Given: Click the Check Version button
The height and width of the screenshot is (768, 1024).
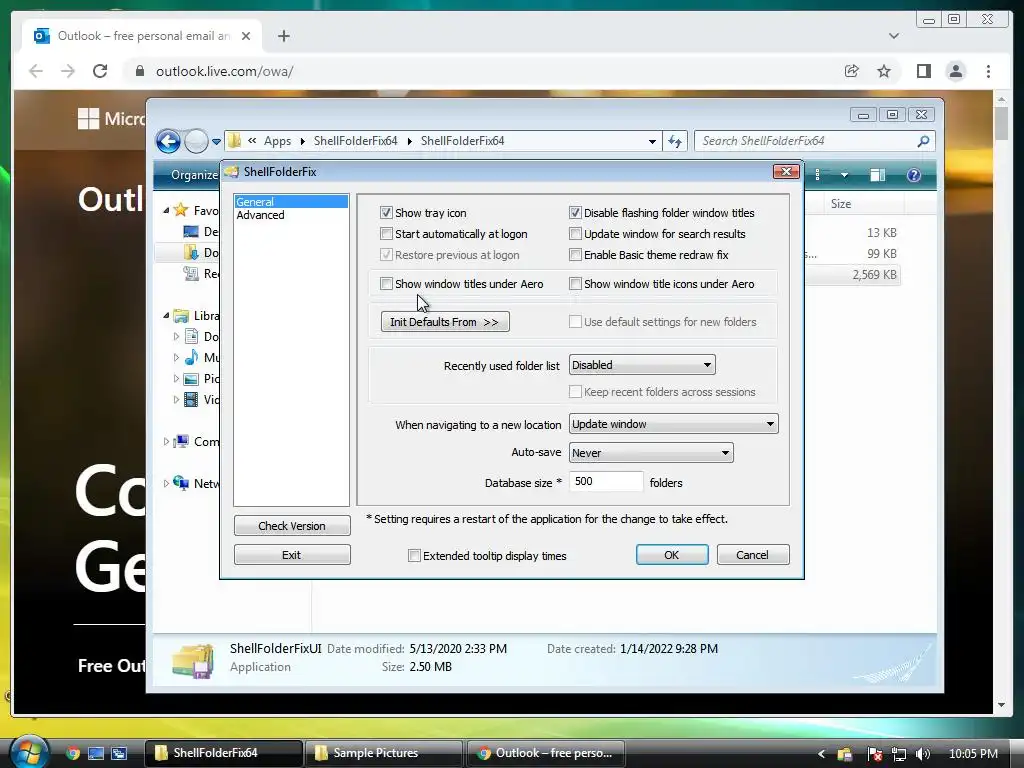Looking at the screenshot, I should pyautogui.click(x=292, y=526).
